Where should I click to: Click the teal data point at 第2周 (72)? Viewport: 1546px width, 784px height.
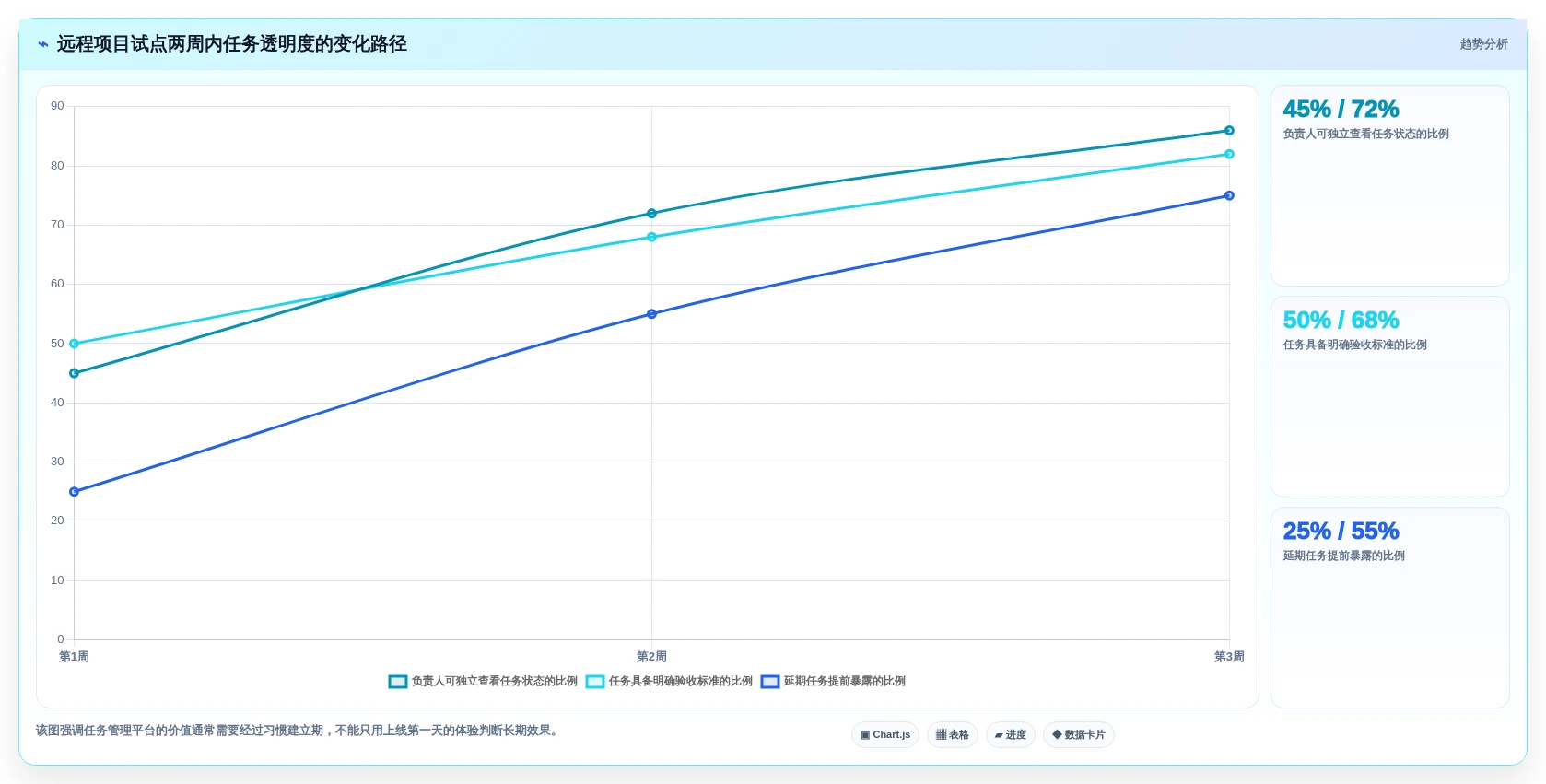pyautogui.click(x=651, y=214)
